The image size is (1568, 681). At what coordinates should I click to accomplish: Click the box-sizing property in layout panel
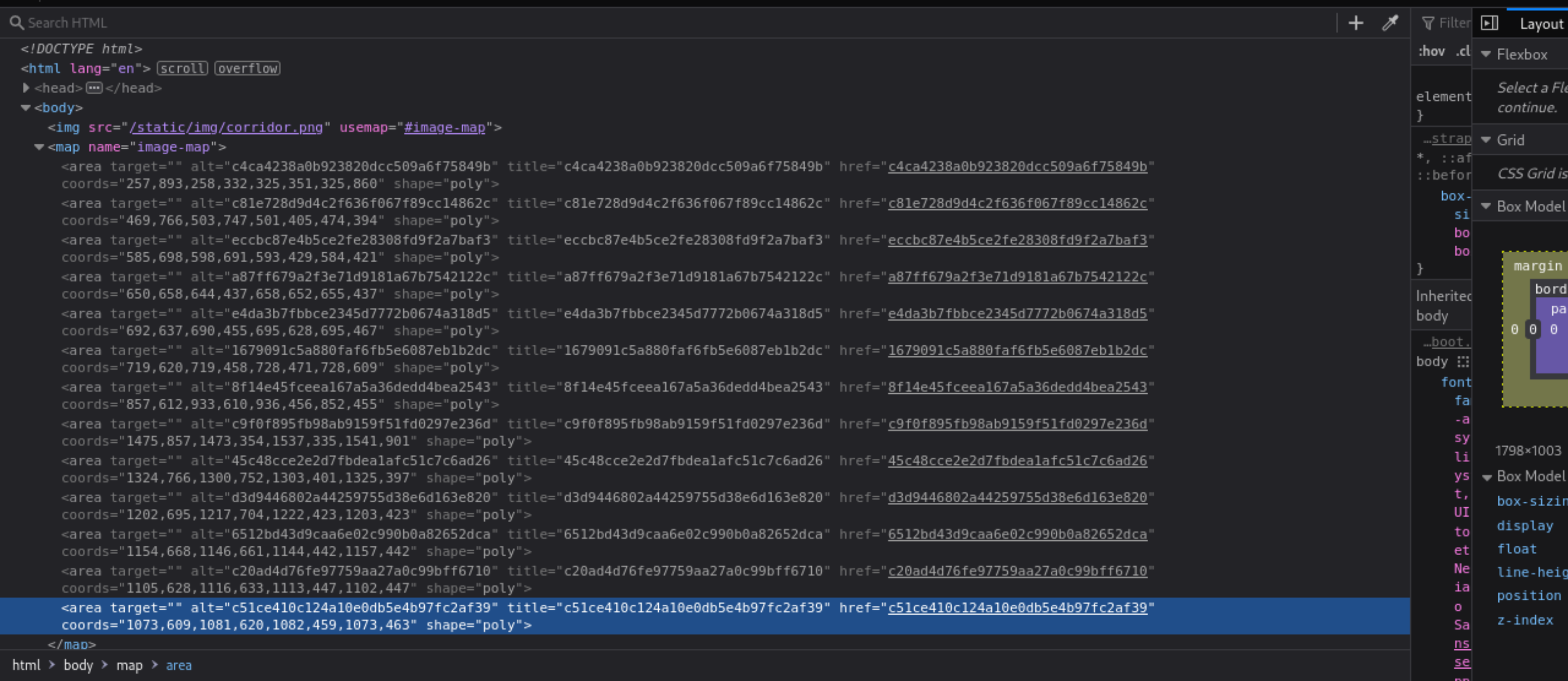pos(1532,501)
